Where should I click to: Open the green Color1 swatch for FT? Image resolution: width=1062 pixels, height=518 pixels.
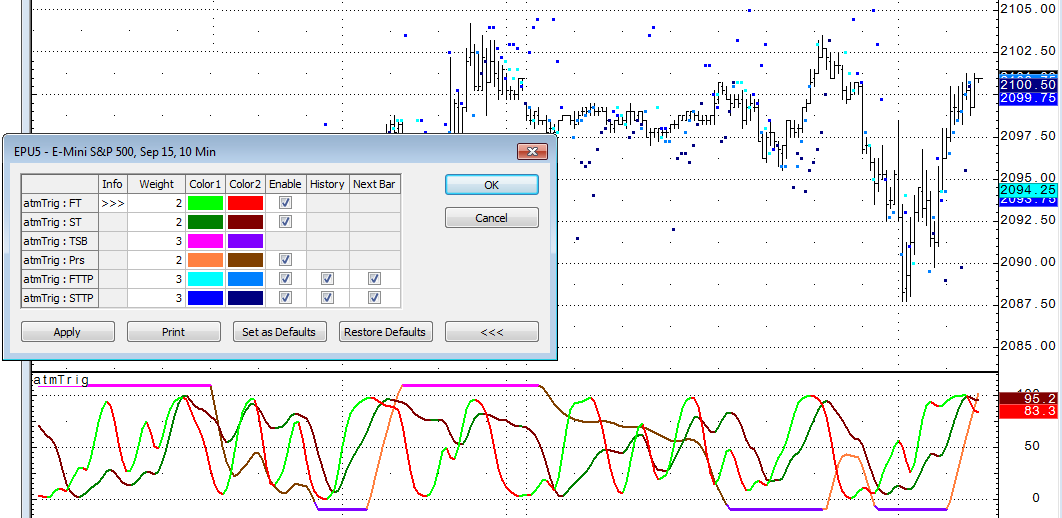[x=204, y=203]
